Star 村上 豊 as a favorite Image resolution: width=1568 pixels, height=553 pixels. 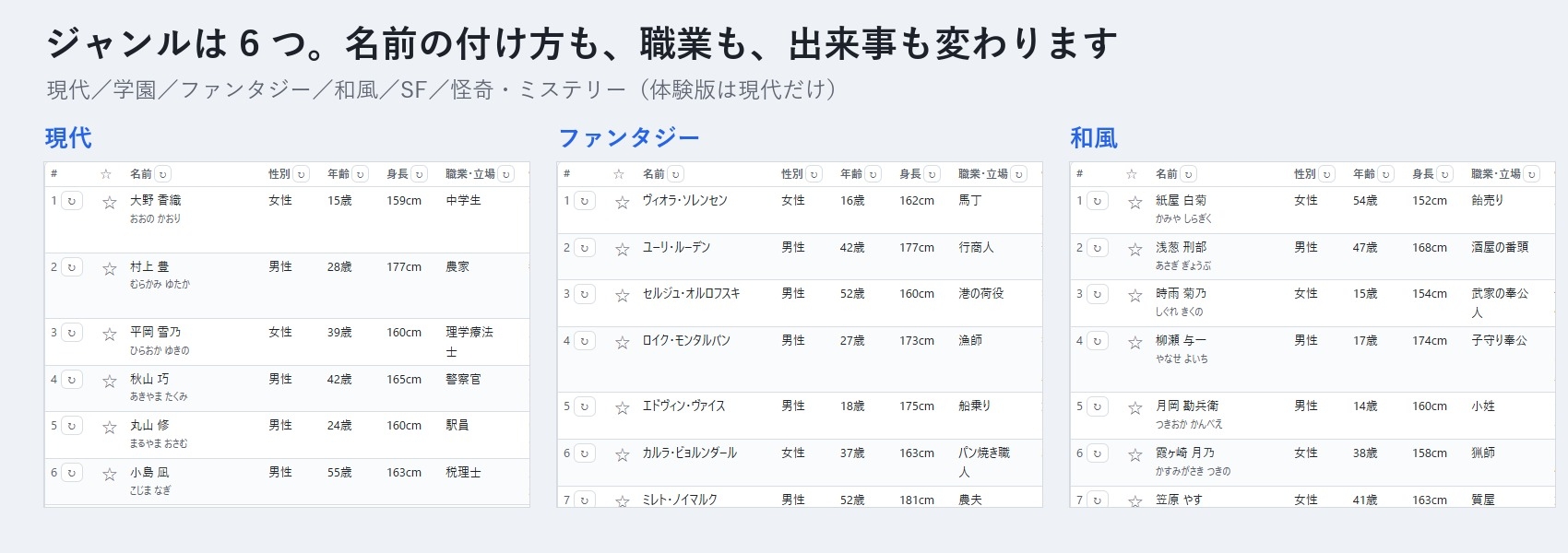pyautogui.click(x=110, y=268)
